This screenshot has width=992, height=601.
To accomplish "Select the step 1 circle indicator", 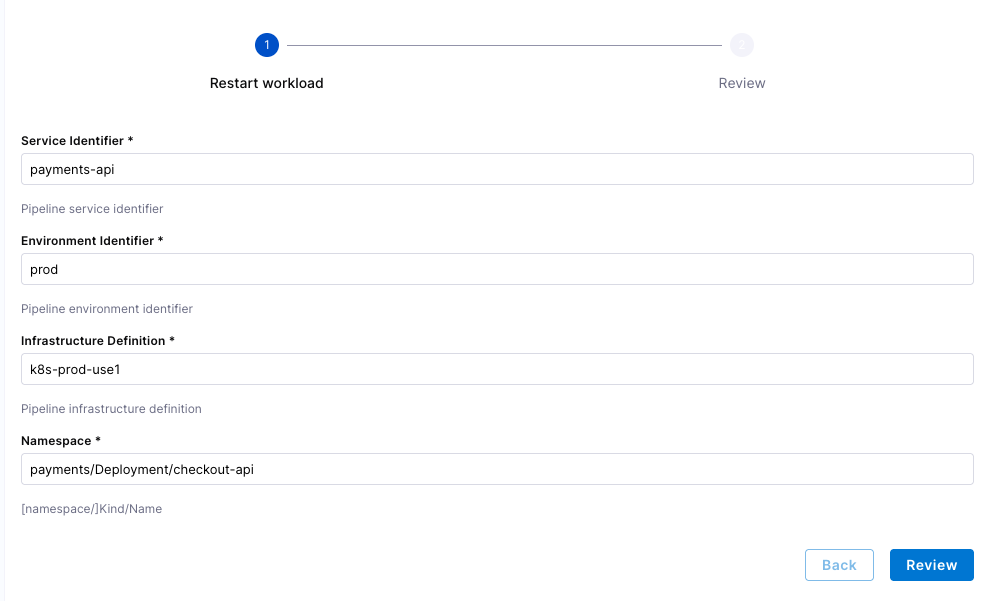I will (266, 44).
